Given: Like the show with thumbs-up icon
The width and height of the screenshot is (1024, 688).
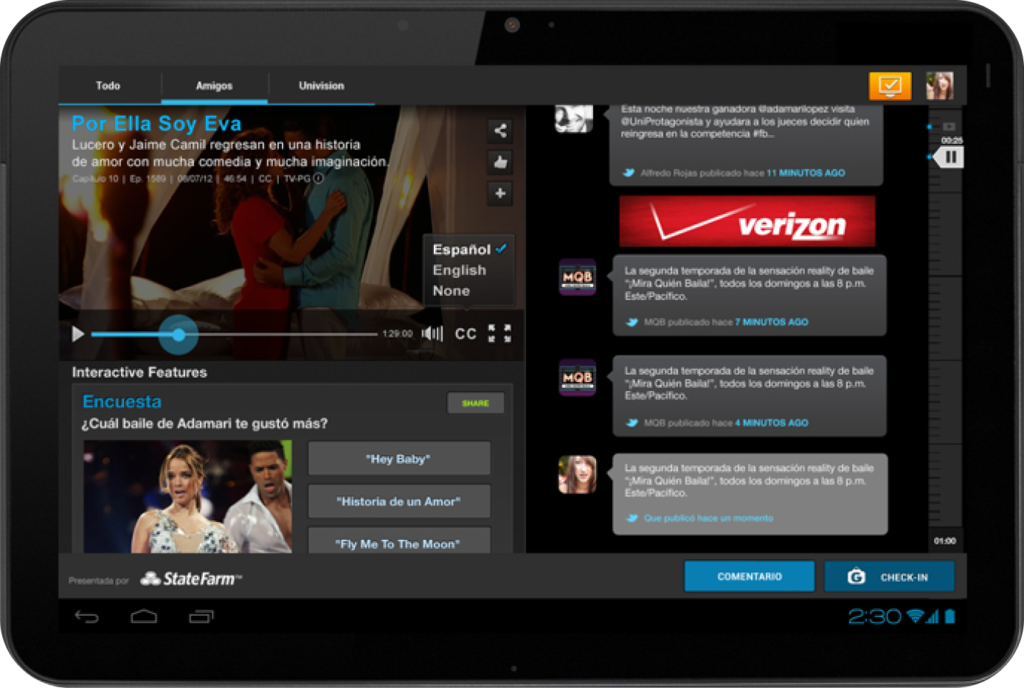Looking at the screenshot, I should 500,162.
